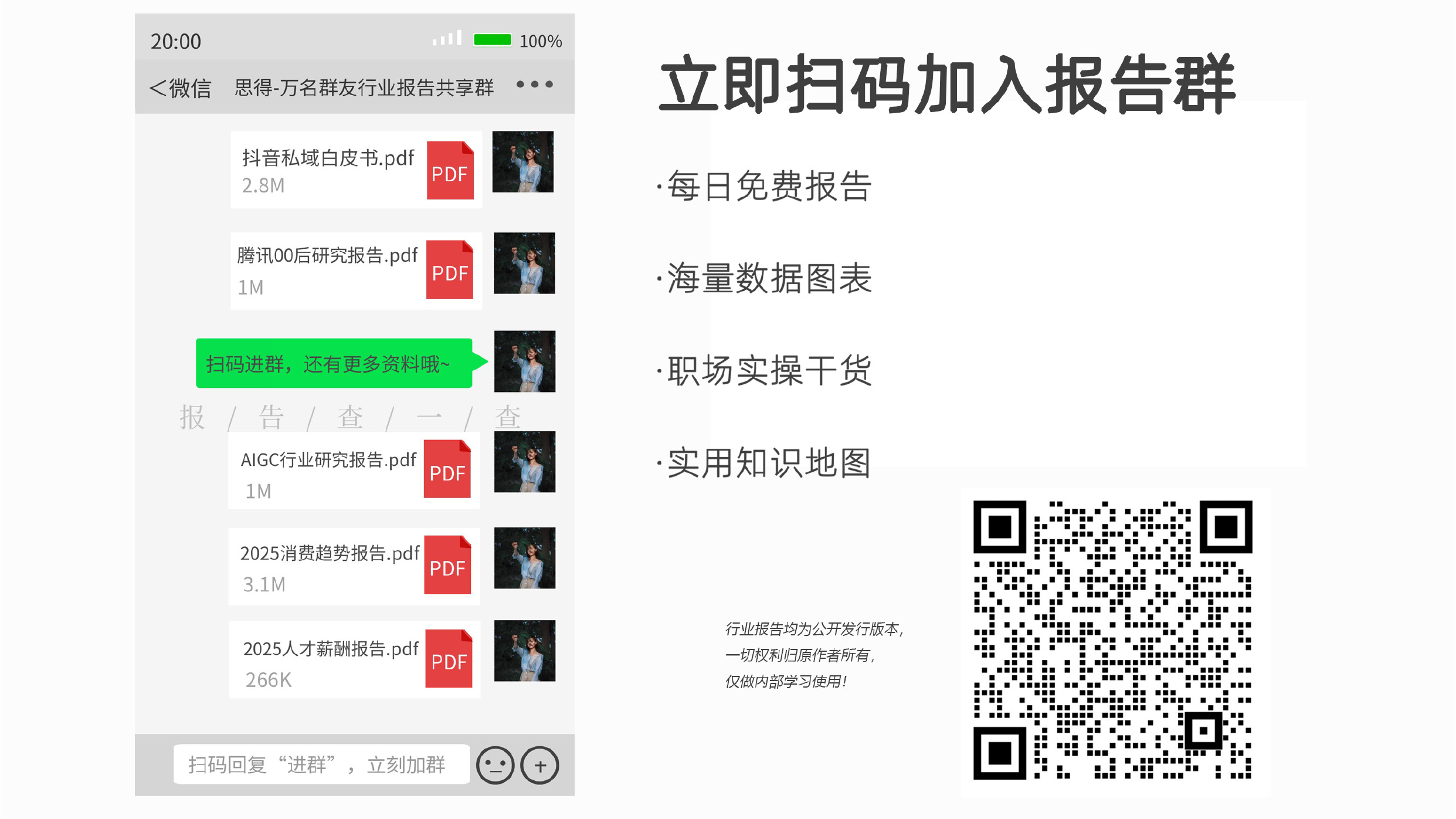Click the green 扫码进群 message bubble
This screenshot has height=819, width=1456.
[x=340, y=363]
